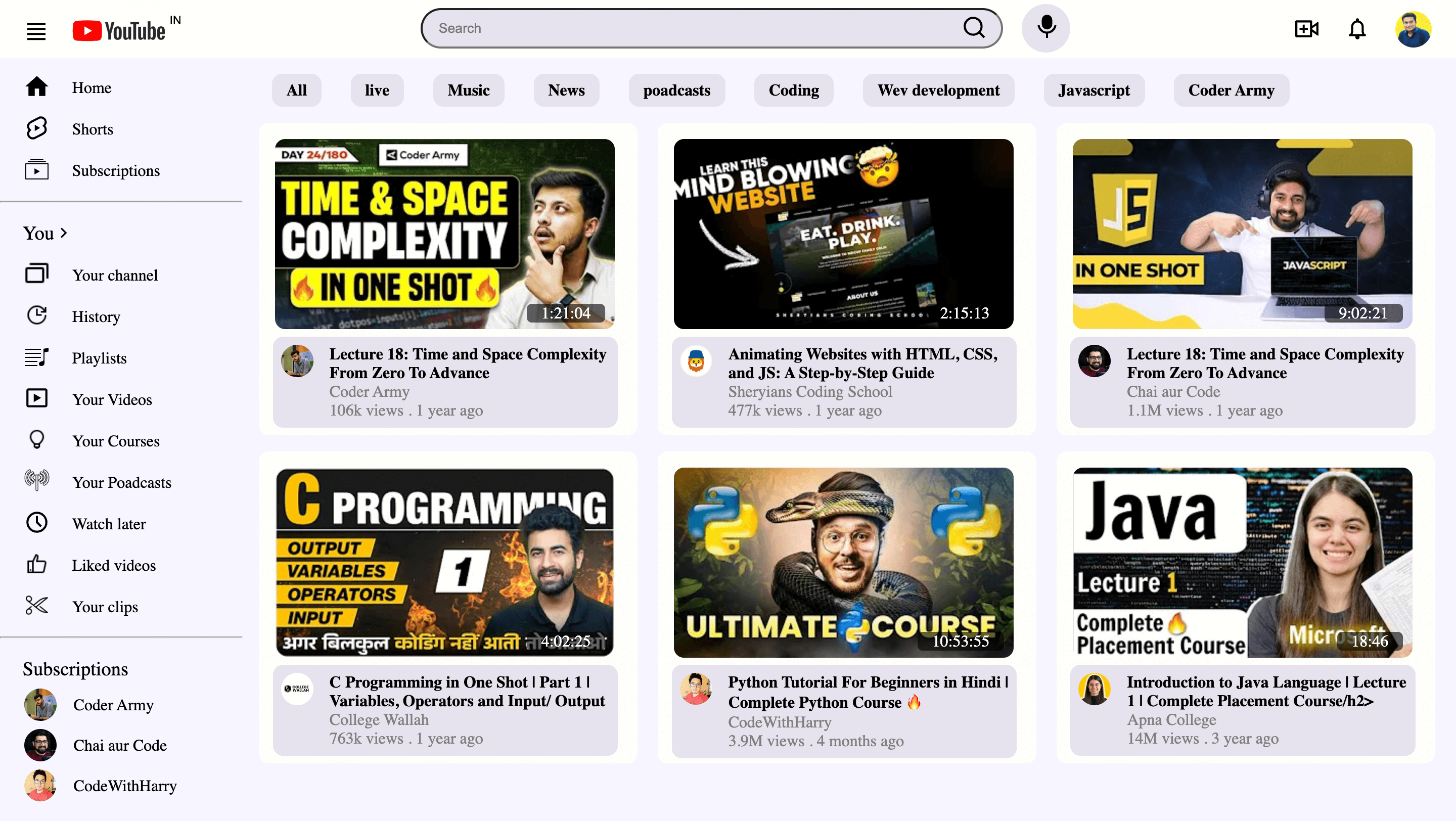1456x821 pixels.
Task: Open the hamburger menu icon
Action: point(36,31)
